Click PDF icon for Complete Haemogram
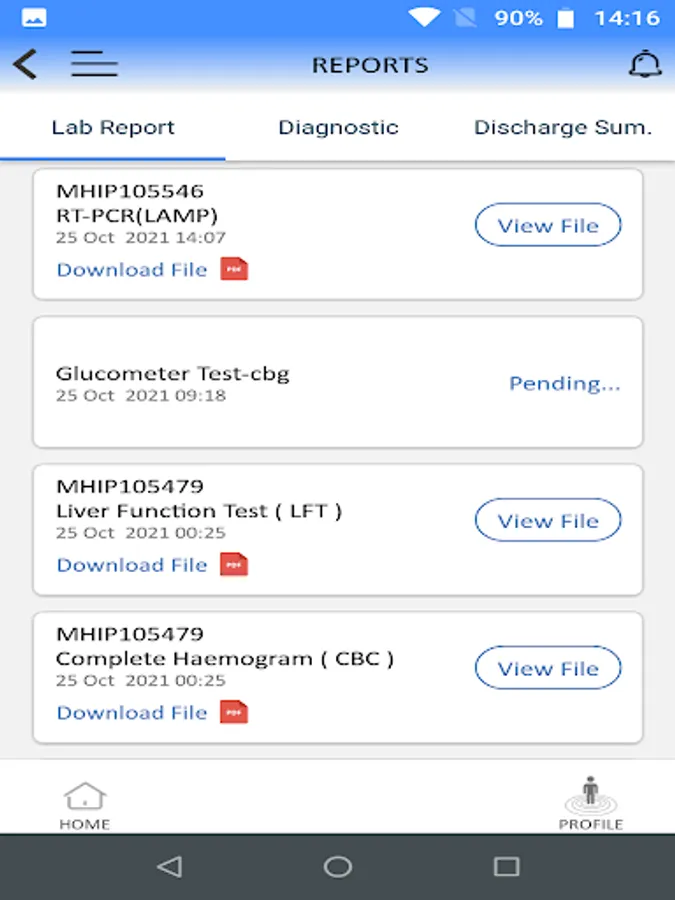Screen dimensions: 675x900 [234, 712]
